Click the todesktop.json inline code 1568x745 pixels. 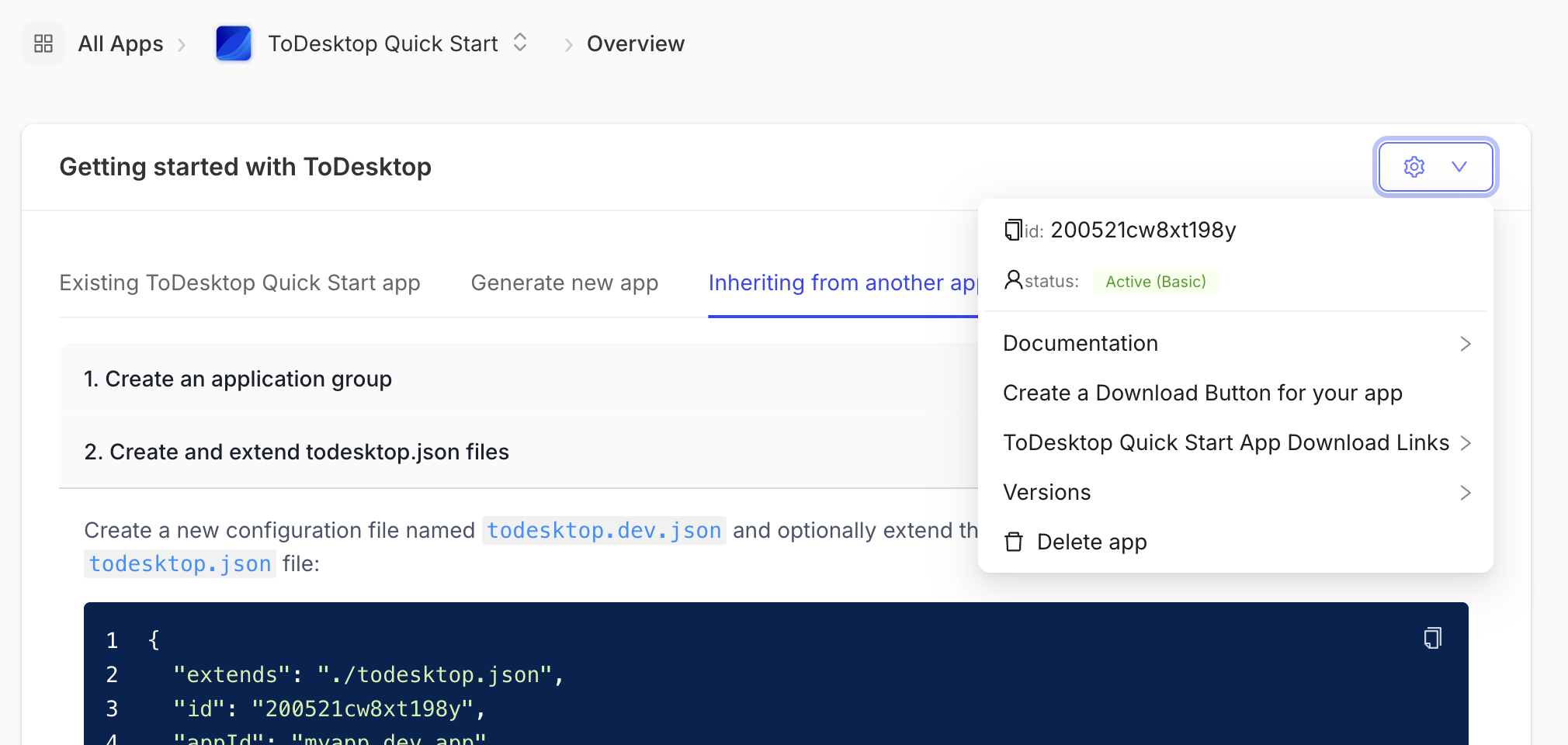pyautogui.click(x=180, y=563)
